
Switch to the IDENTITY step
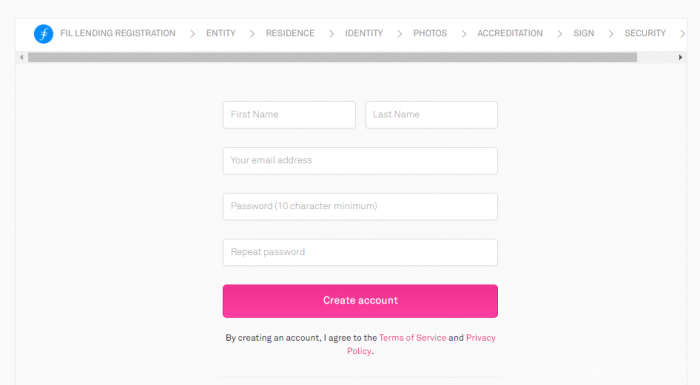pos(364,33)
